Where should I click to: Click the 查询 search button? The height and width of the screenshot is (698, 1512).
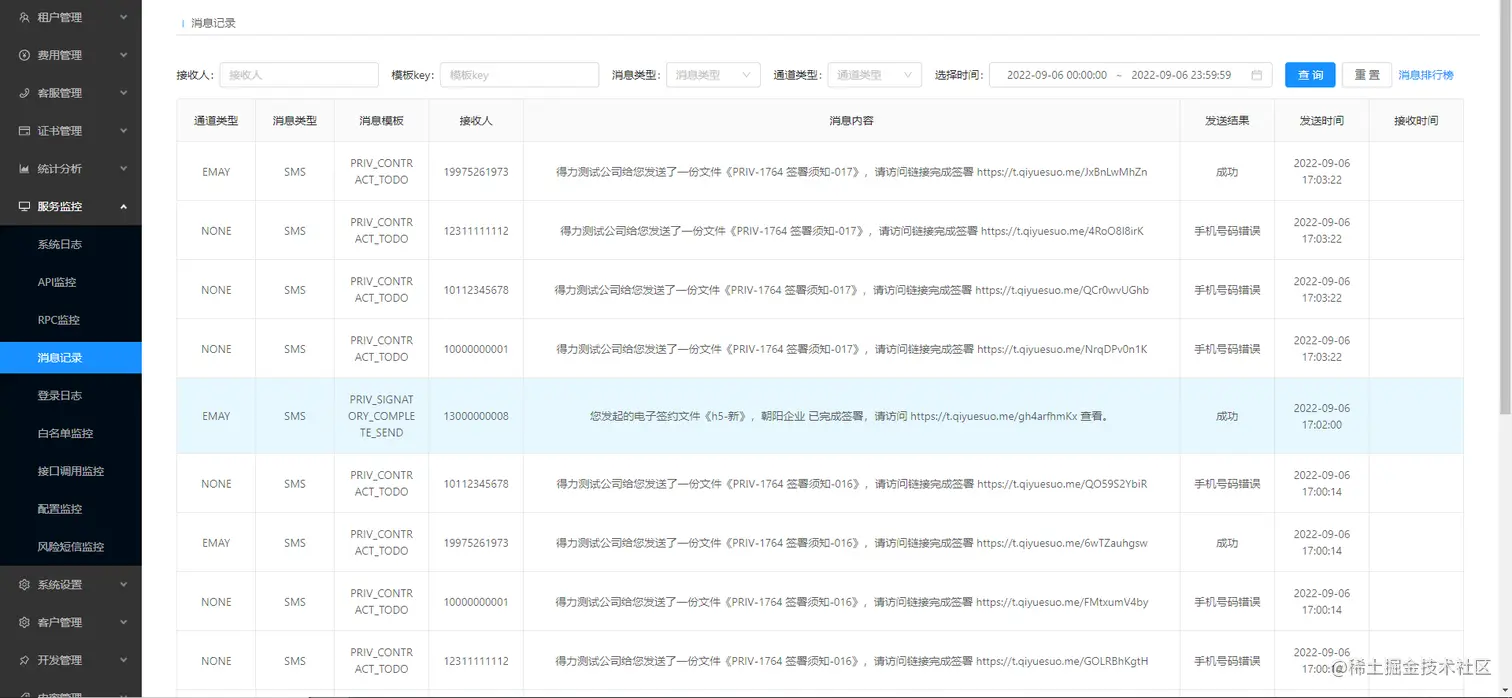(1310, 75)
